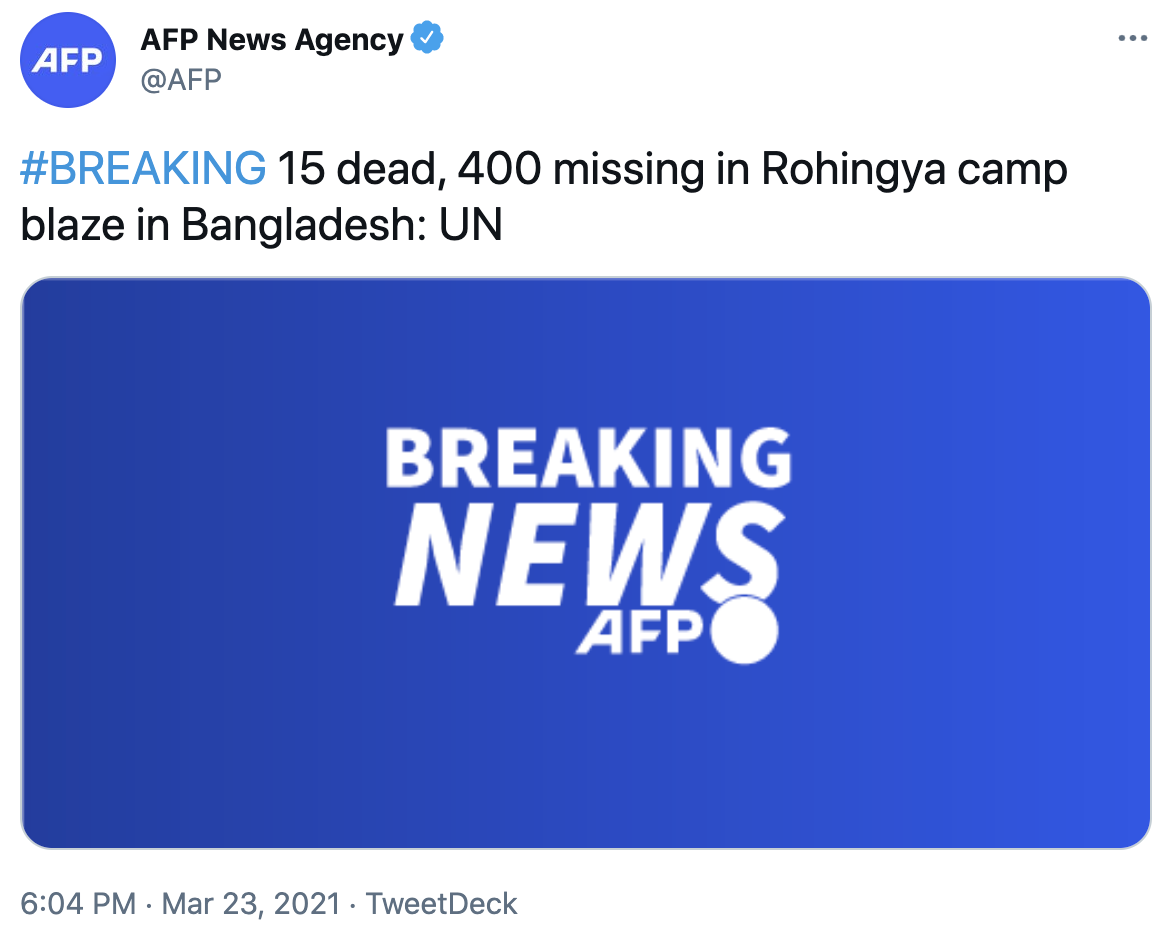Open the three-dot more options menu

[1131, 39]
